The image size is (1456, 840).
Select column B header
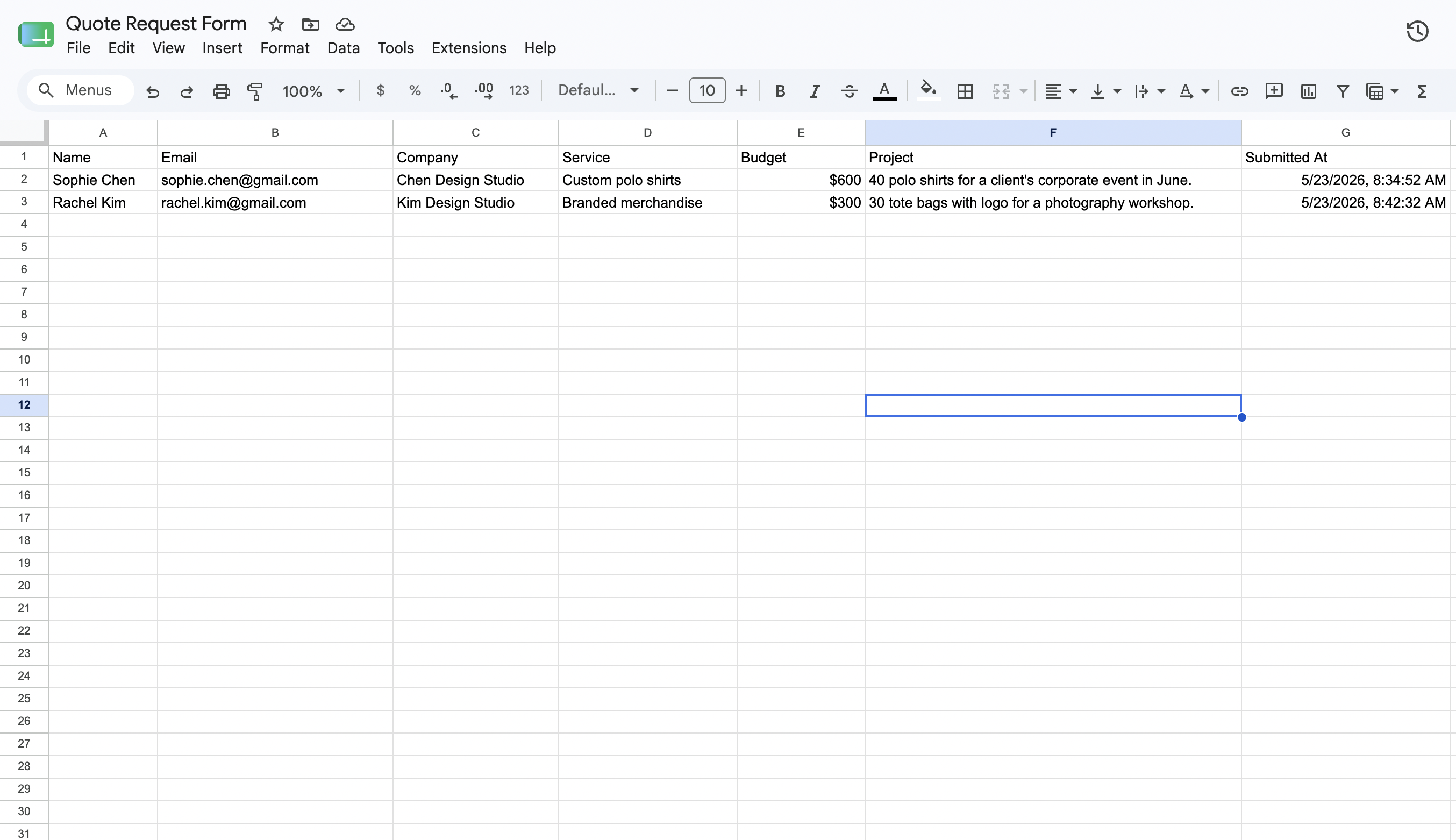click(x=275, y=133)
